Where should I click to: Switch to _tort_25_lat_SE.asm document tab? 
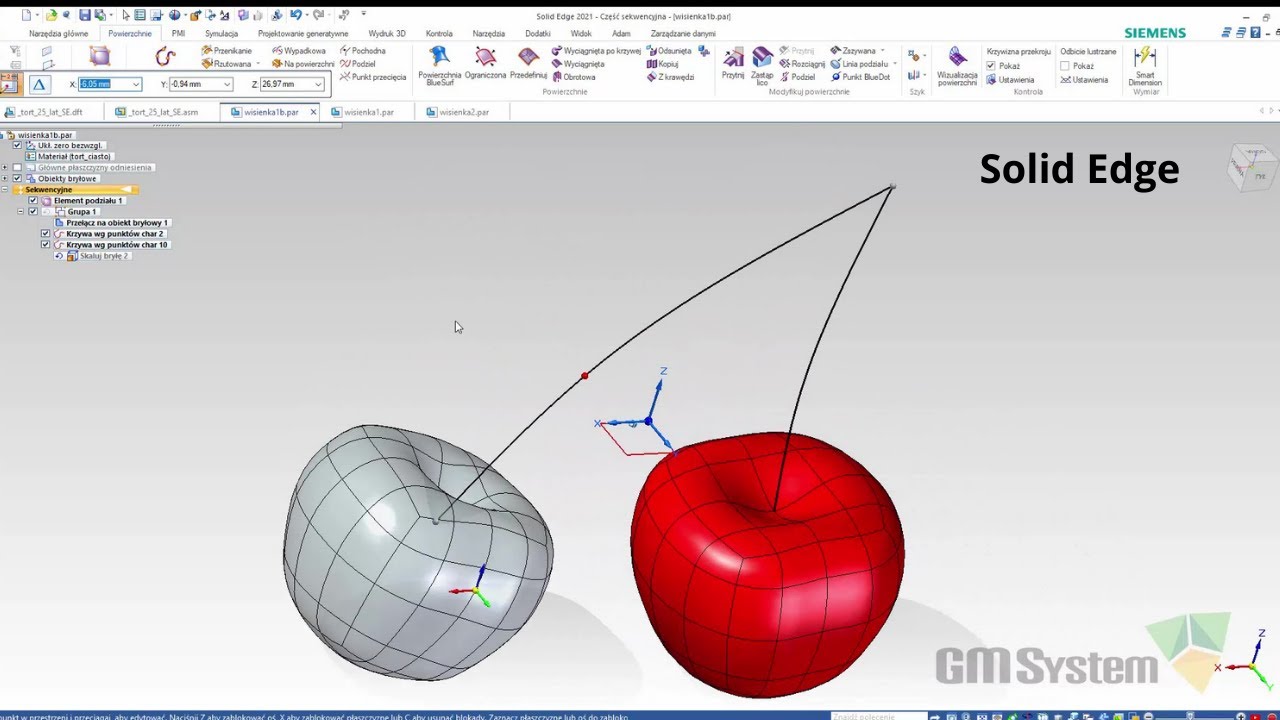[x=163, y=112]
